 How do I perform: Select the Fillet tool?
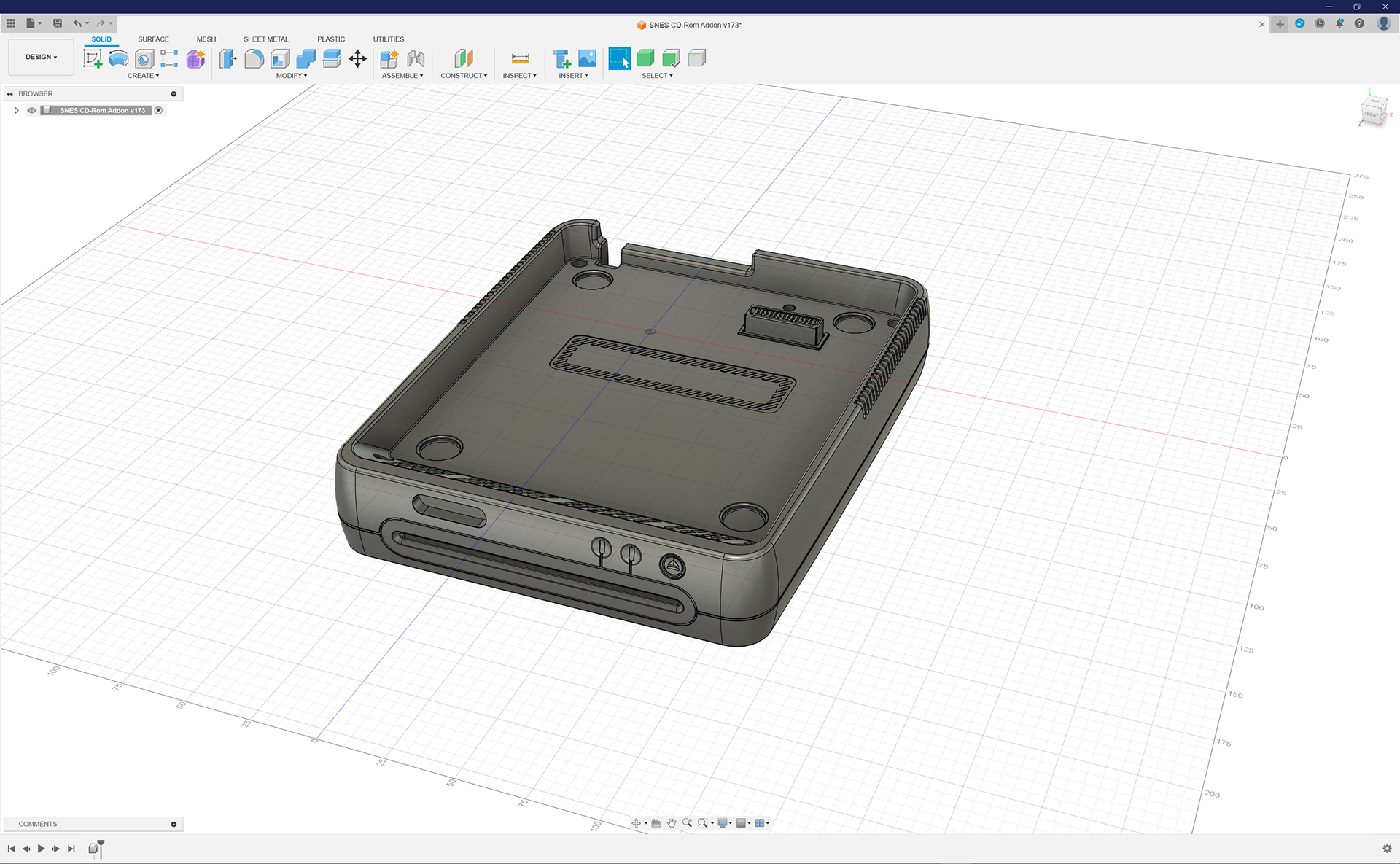pos(254,58)
